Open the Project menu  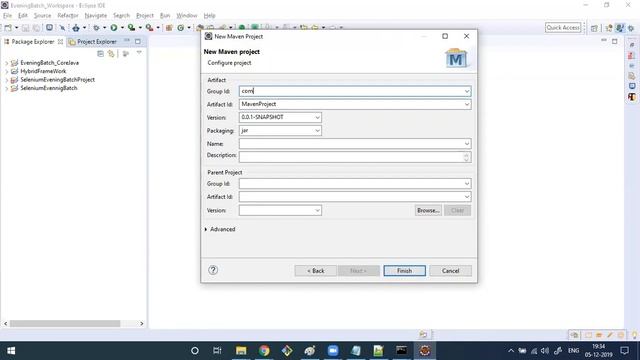[145, 16]
